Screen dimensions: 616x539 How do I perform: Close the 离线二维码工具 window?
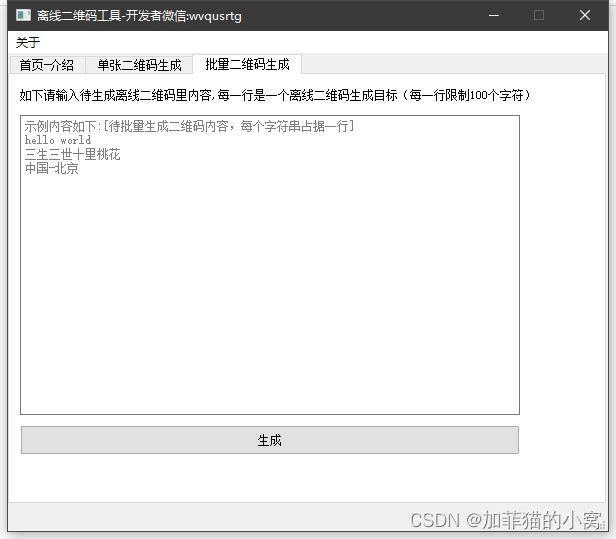[x=585, y=15]
